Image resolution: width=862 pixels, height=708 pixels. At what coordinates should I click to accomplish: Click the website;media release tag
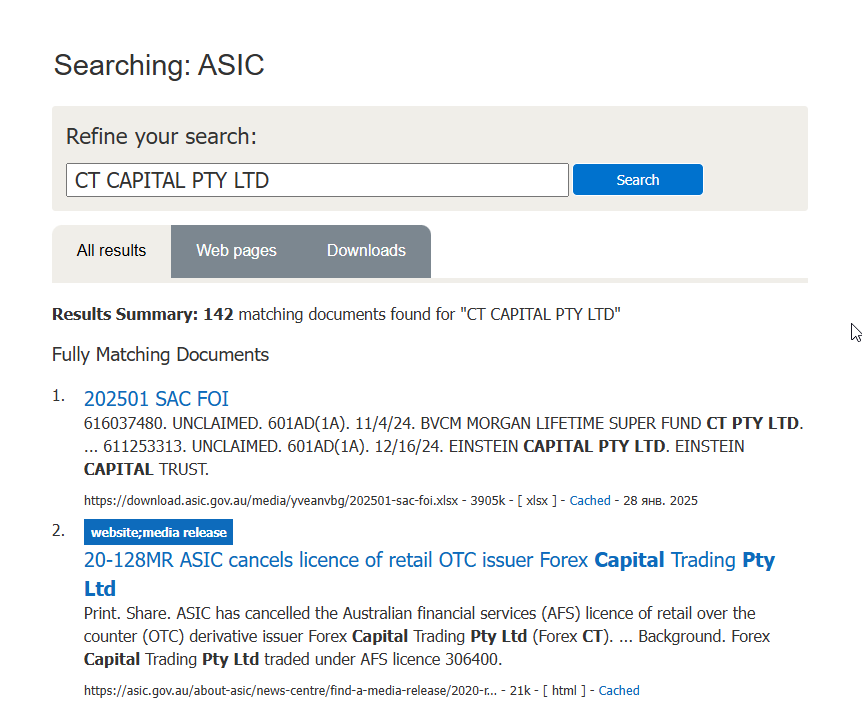pos(158,532)
